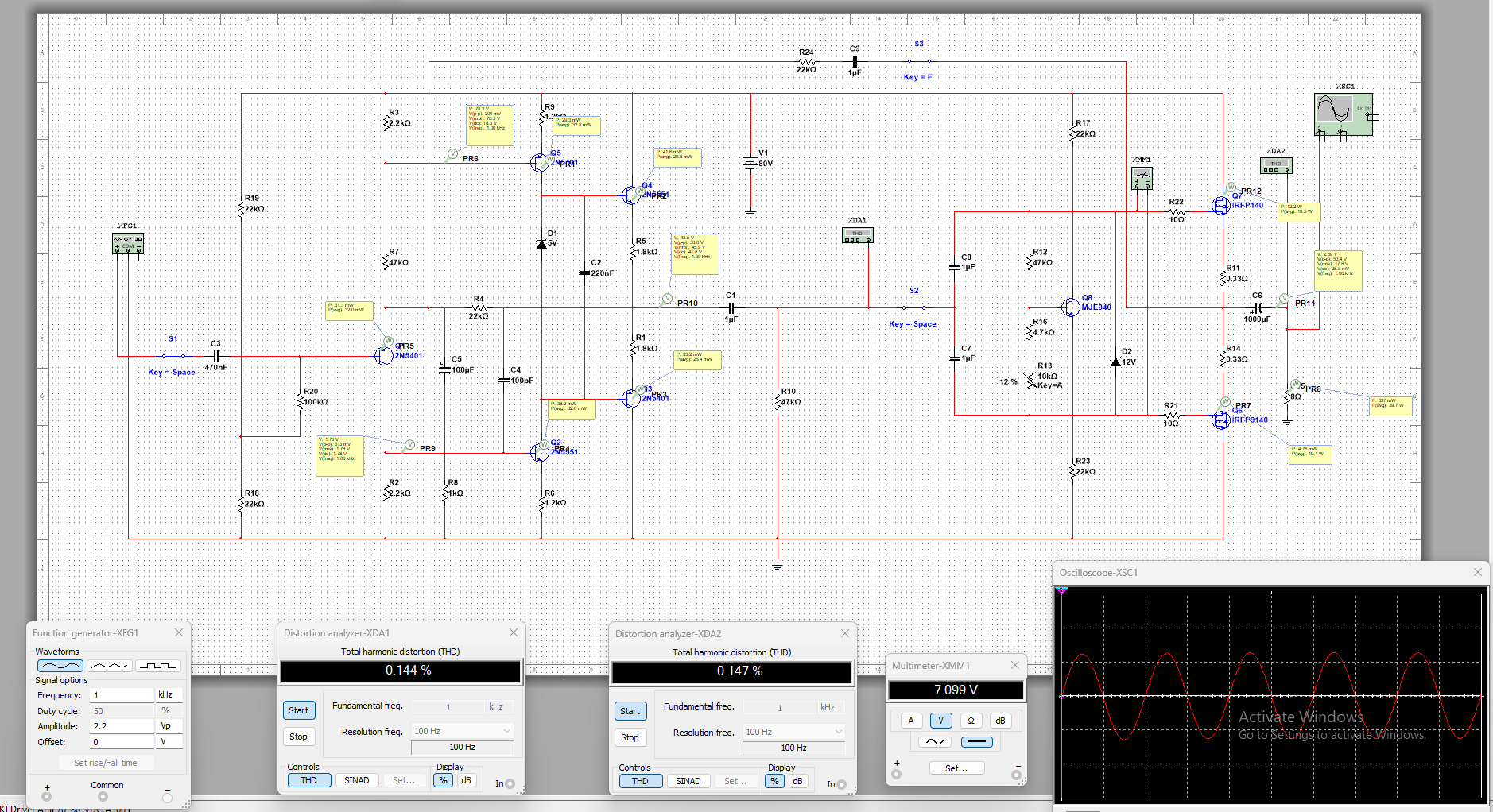Open Amplitude unit Vp selector in XFG1
Image resolution: width=1493 pixels, height=812 pixels.
pyautogui.click(x=169, y=725)
